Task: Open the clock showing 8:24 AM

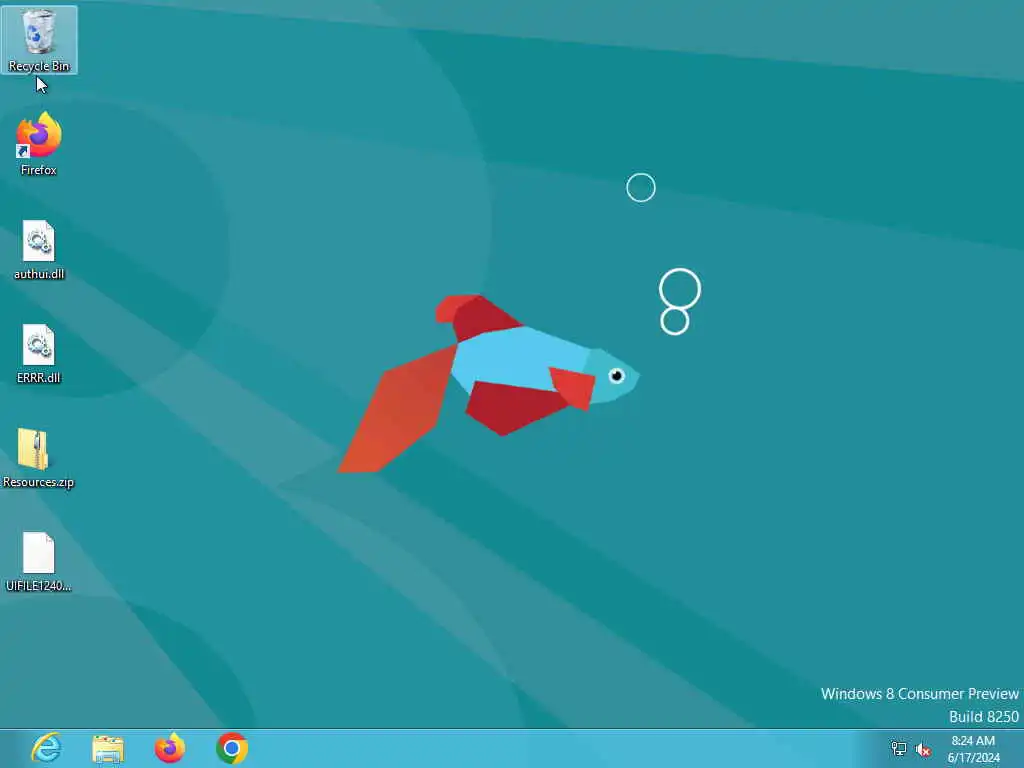Action: tap(973, 741)
